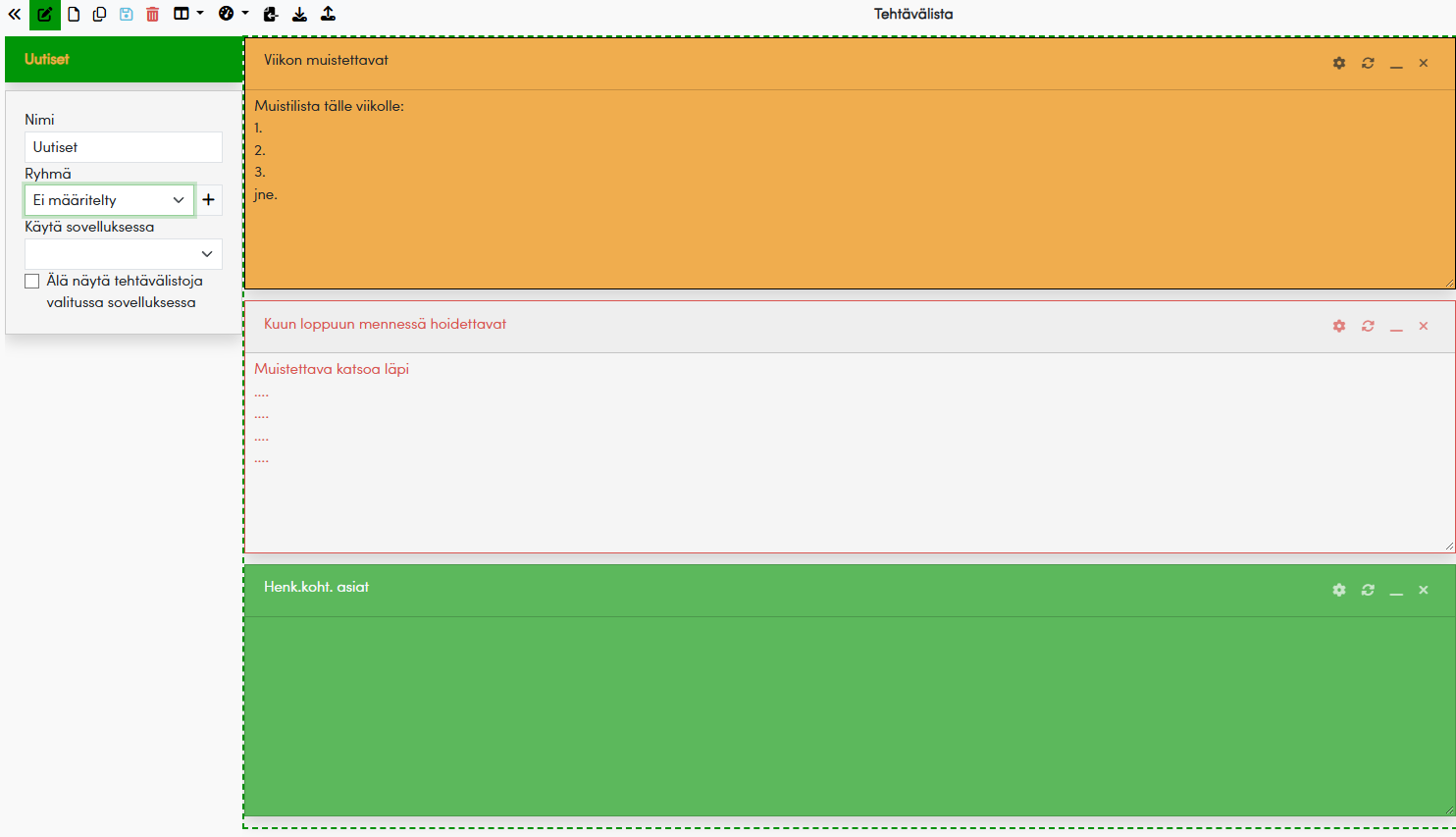Screen dimensions: 1456x837
Task: Click the Nimi field containing Uutiset
Action: pos(124,147)
